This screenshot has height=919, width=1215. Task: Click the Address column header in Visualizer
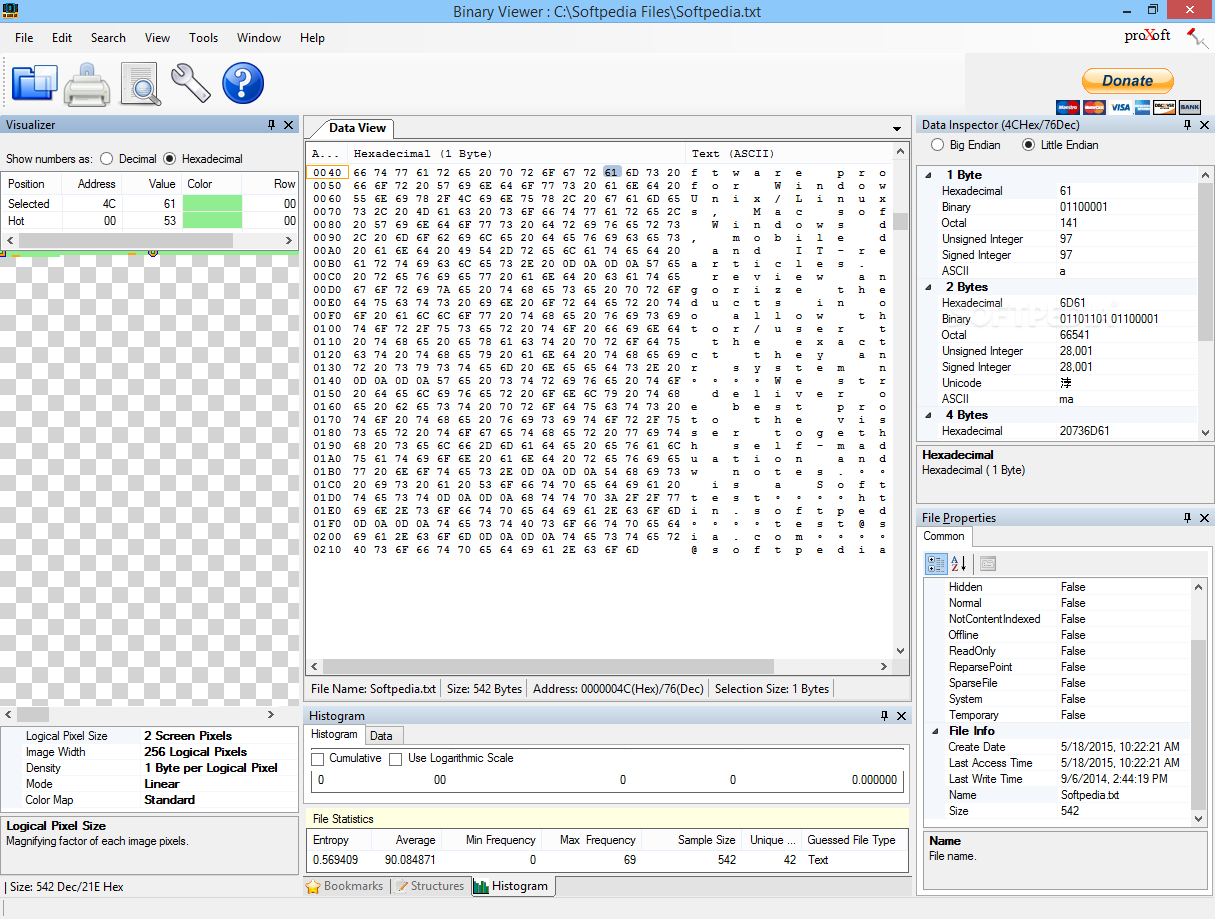point(97,184)
